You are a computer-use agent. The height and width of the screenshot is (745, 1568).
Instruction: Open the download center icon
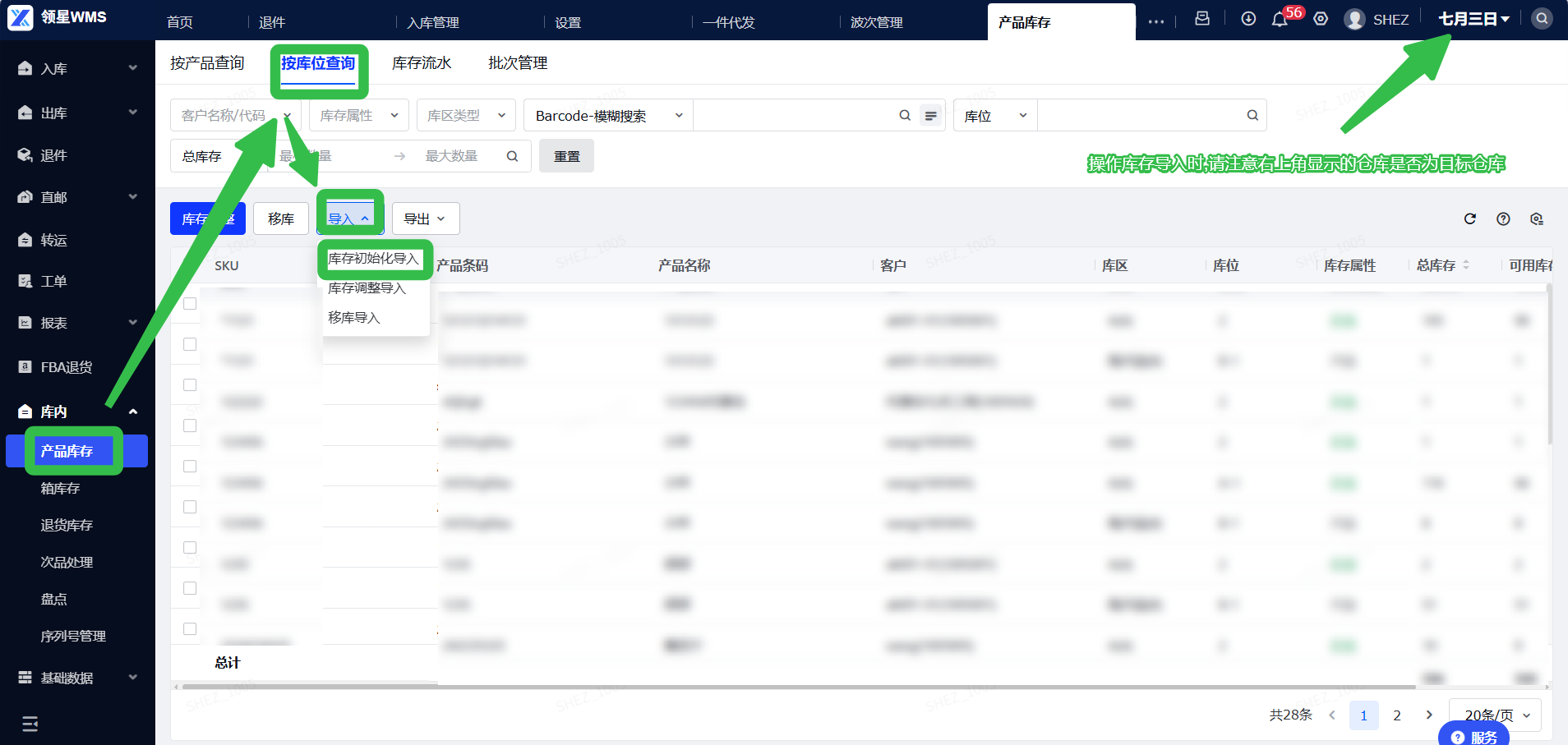[x=1248, y=18]
